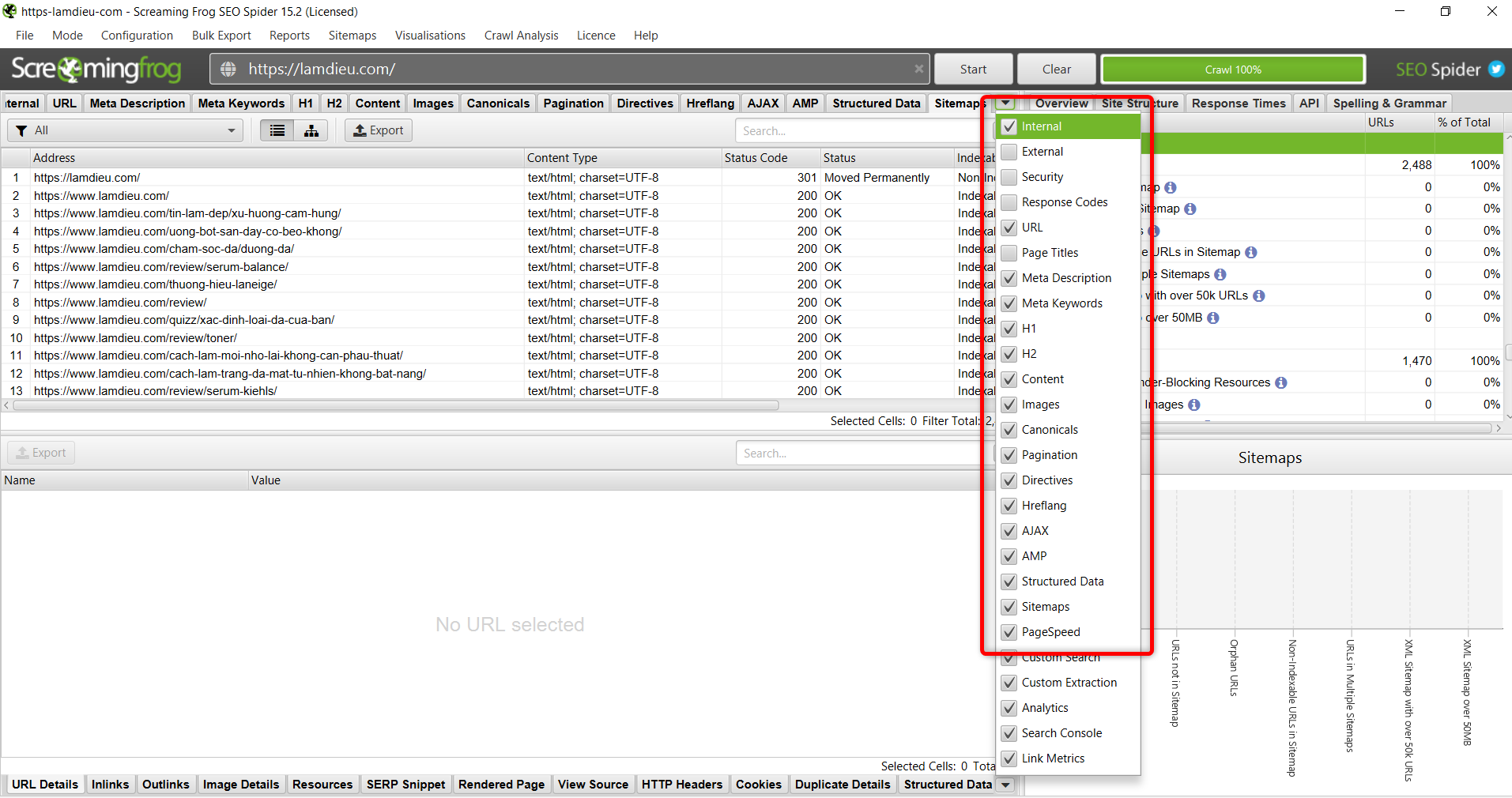Screen dimensions: 1512x798
Task: Switch to the Structured Data tab
Action: (x=877, y=104)
